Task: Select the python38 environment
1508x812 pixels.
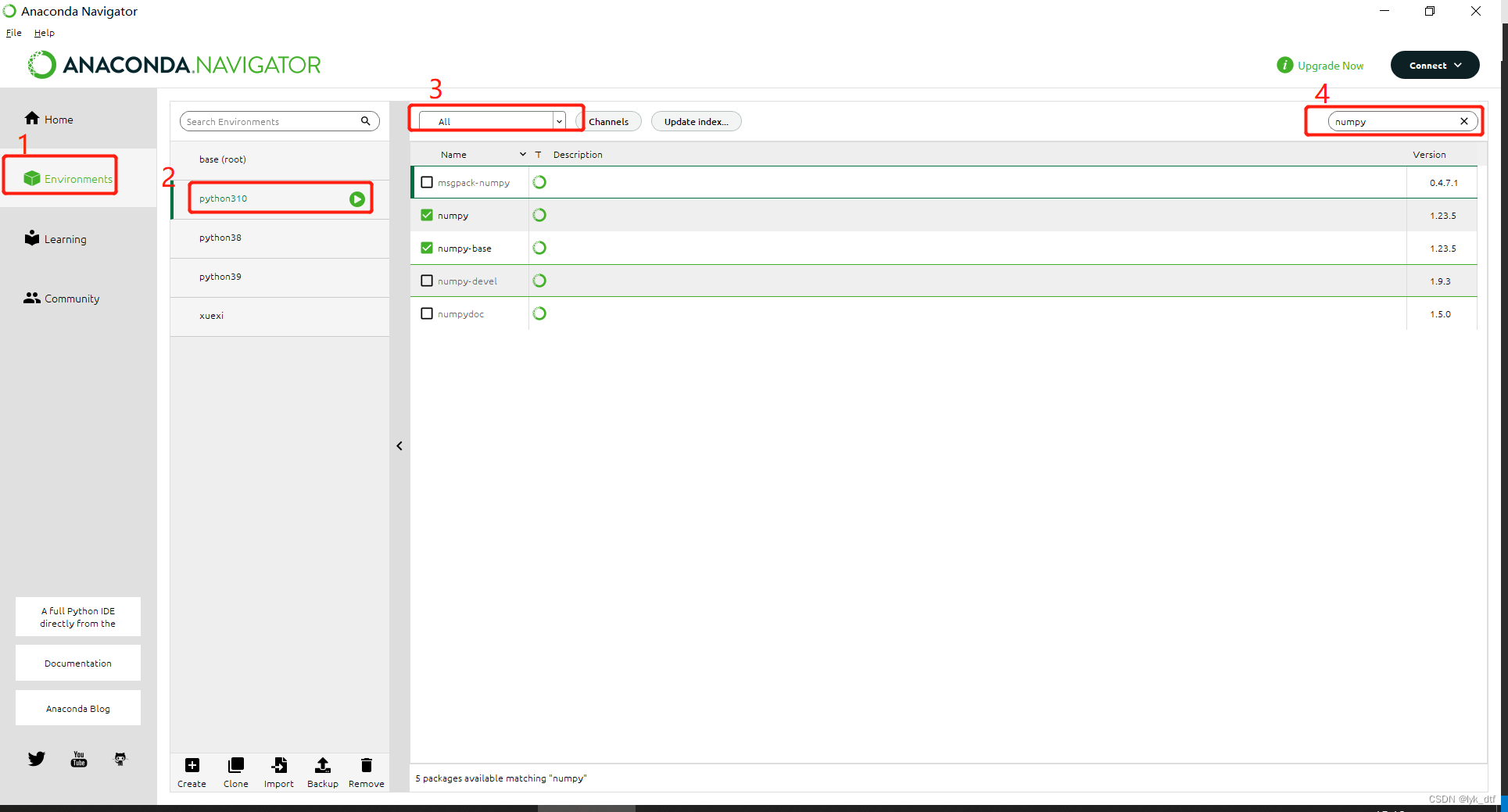Action: [x=280, y=238]
